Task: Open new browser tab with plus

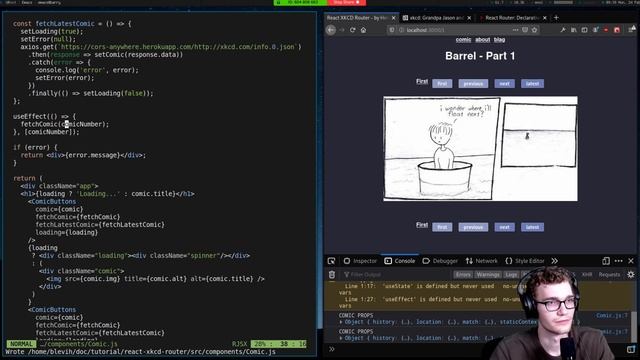Action: pos(556,18)
